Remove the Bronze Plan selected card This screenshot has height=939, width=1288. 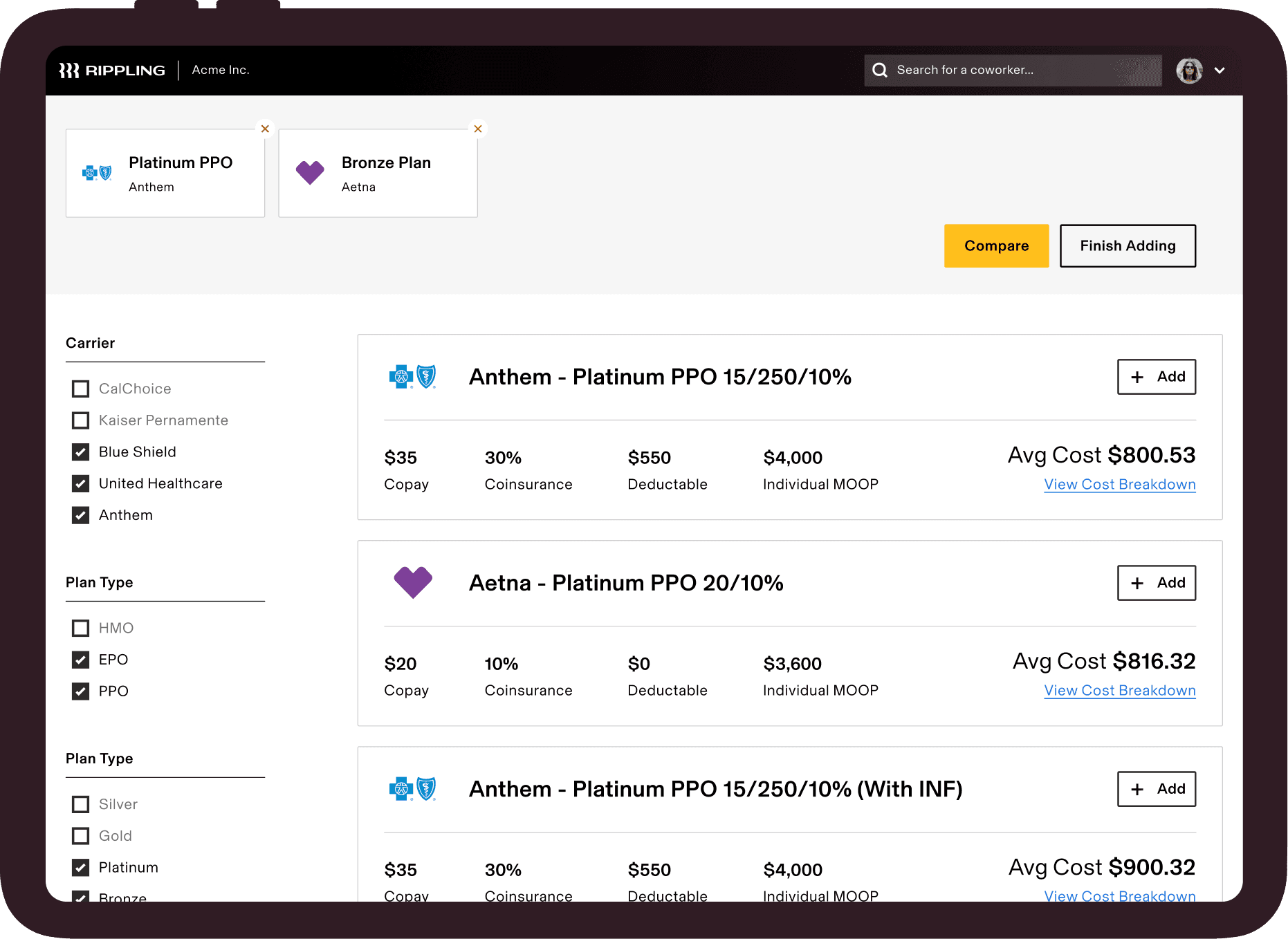pos(478,129)
